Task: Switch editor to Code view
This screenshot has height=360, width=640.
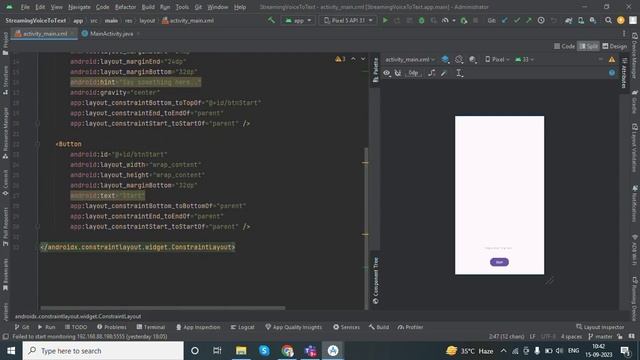Action: pos(564,46)
